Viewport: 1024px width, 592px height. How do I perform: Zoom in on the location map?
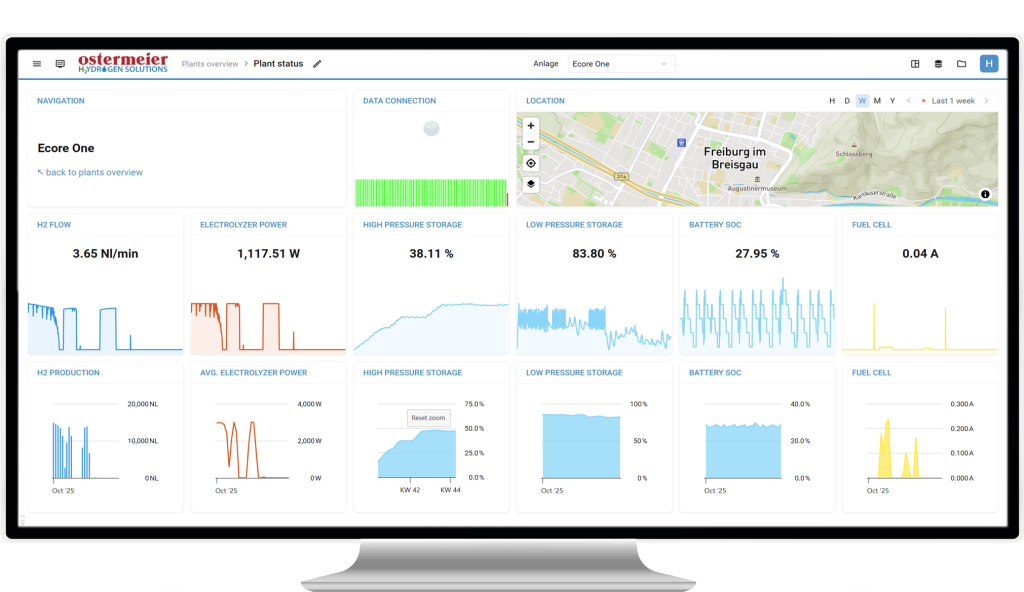530,126
